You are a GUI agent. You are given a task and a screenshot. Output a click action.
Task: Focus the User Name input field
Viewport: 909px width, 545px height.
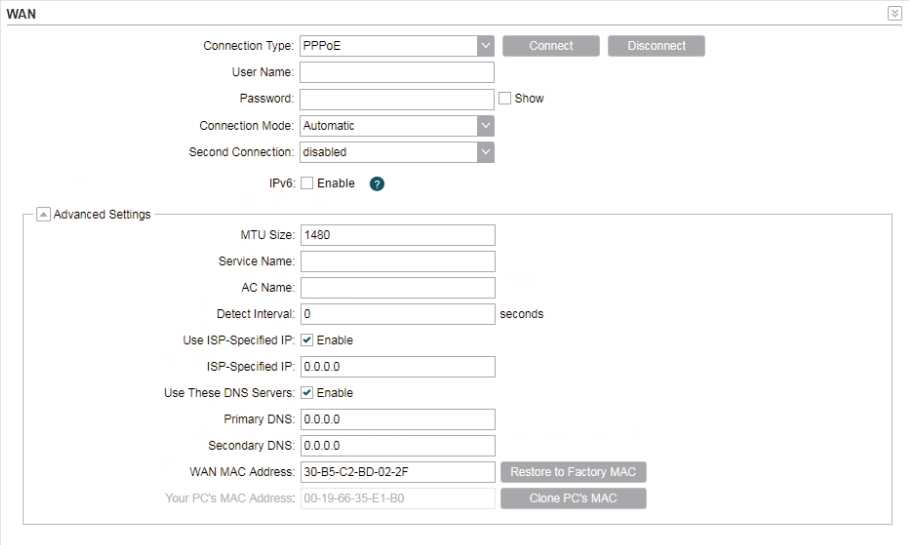click(x=397, y=72)
